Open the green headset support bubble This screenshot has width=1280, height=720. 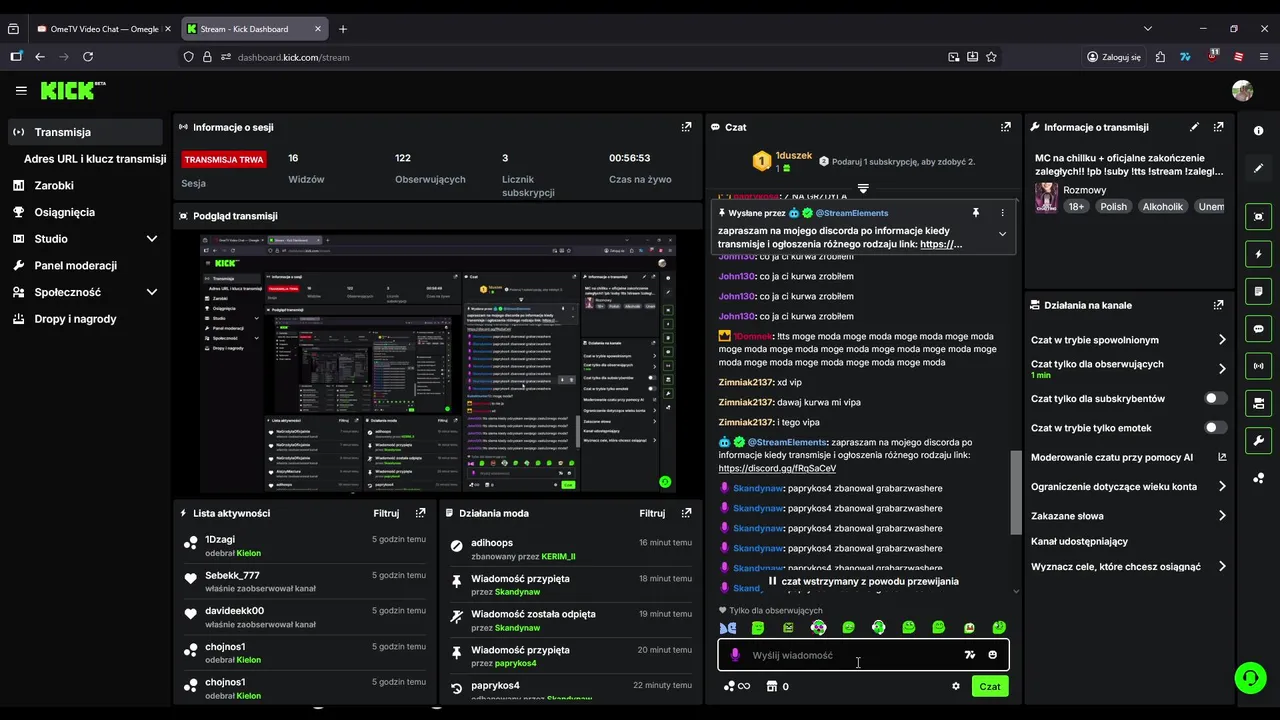click(x=1249, y=677)
